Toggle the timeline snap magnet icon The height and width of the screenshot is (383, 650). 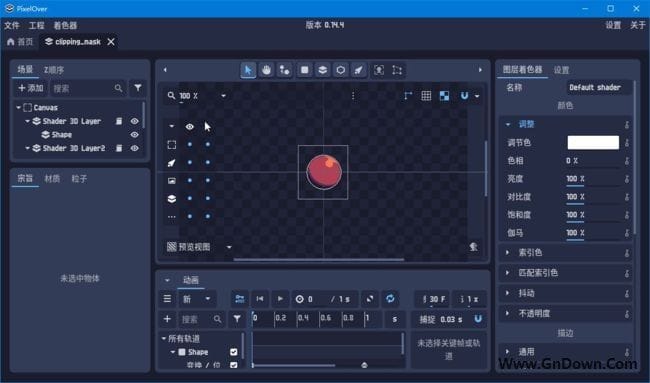coord(478,319)
